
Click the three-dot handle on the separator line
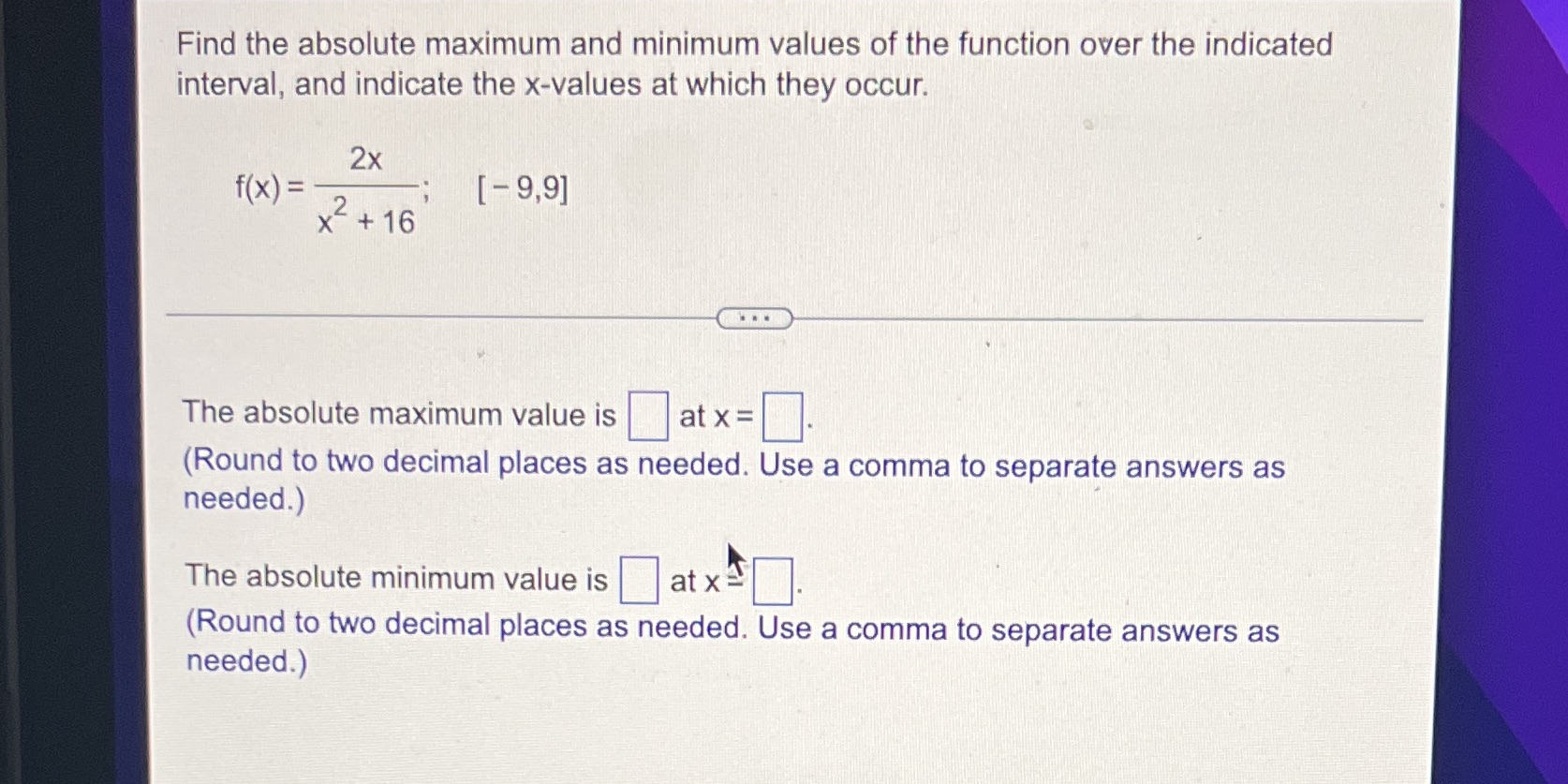tap(753, 318)
